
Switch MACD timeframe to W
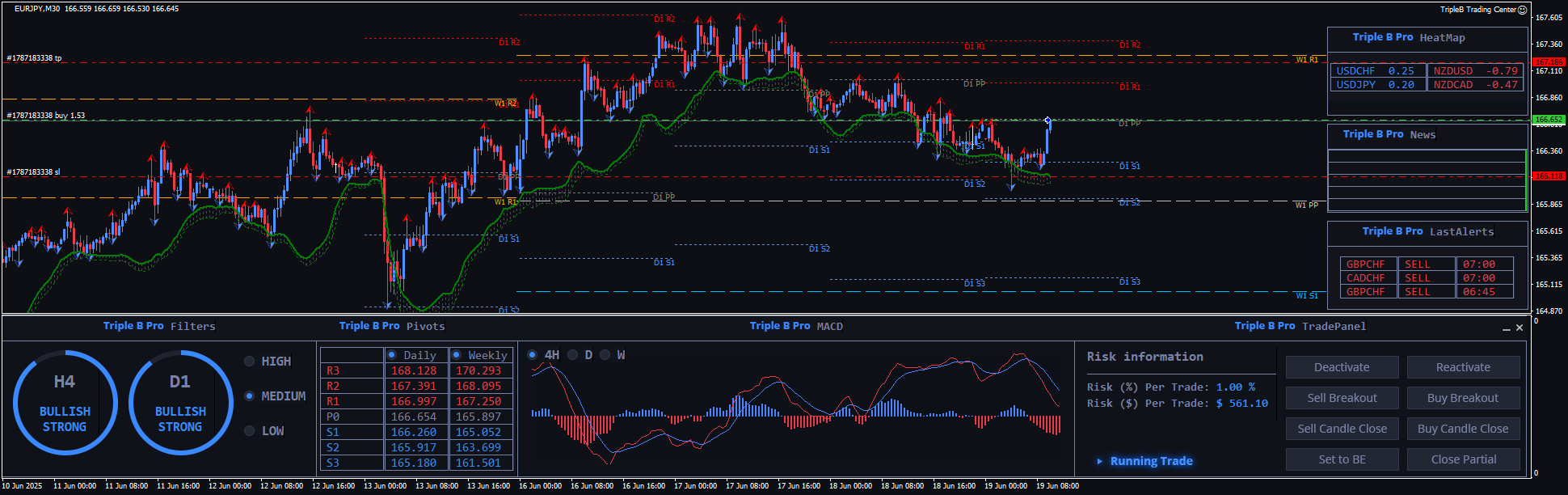pyautogui.click(x=605, y=355)
